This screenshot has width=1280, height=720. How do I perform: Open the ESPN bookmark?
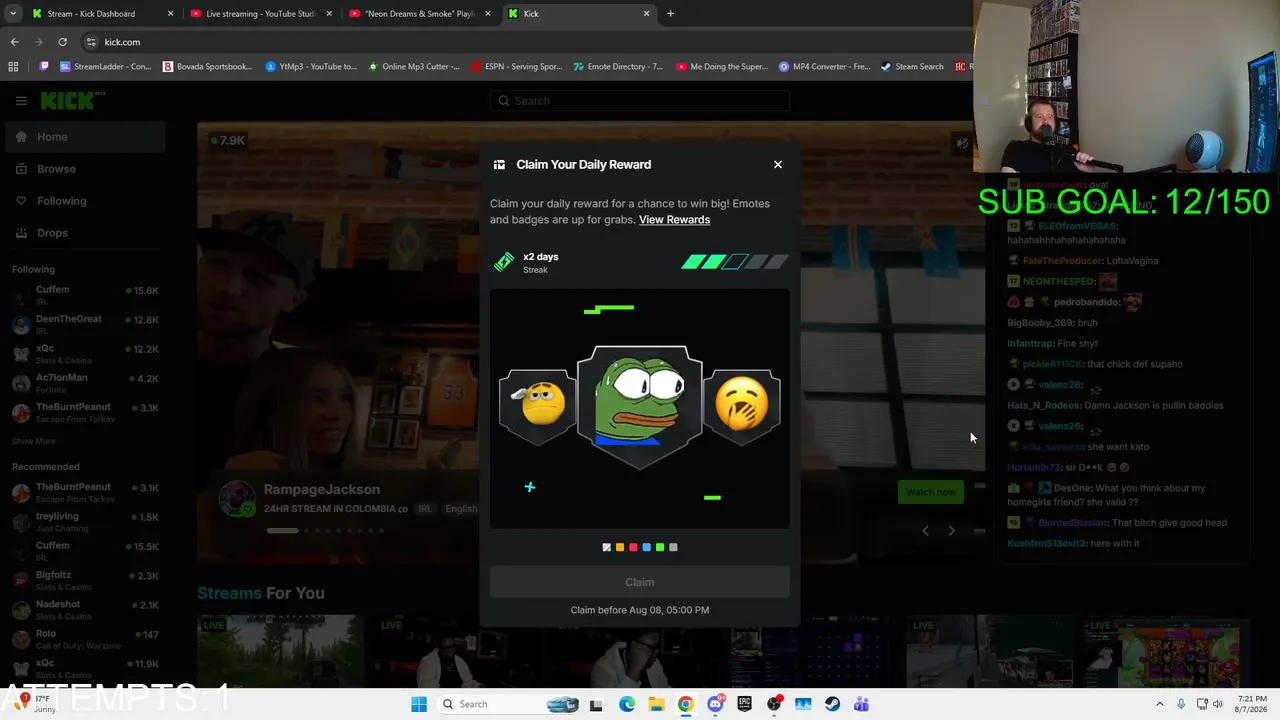click(x=517, y=67)
